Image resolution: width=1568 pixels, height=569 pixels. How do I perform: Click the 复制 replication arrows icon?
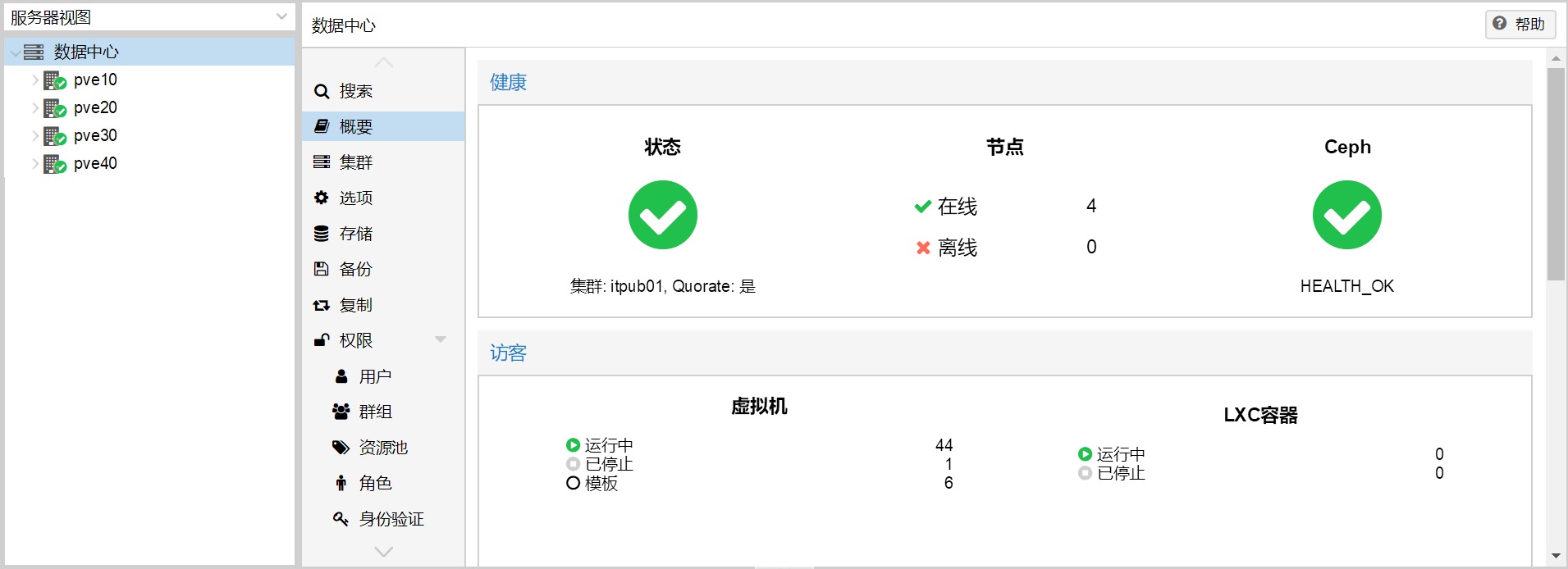pos(322,305)
